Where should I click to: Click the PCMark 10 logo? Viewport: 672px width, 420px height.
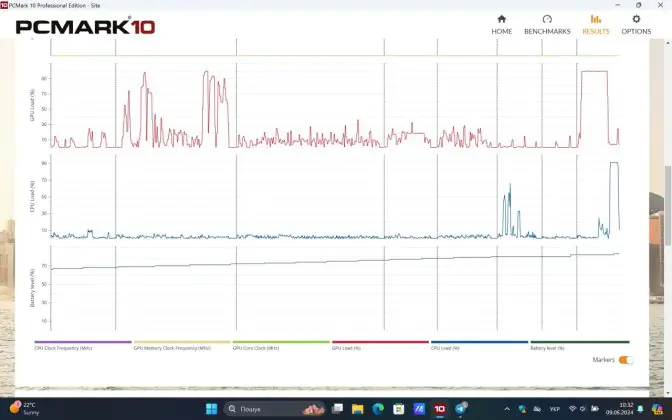pyautogui.click(x=85, y=27)
